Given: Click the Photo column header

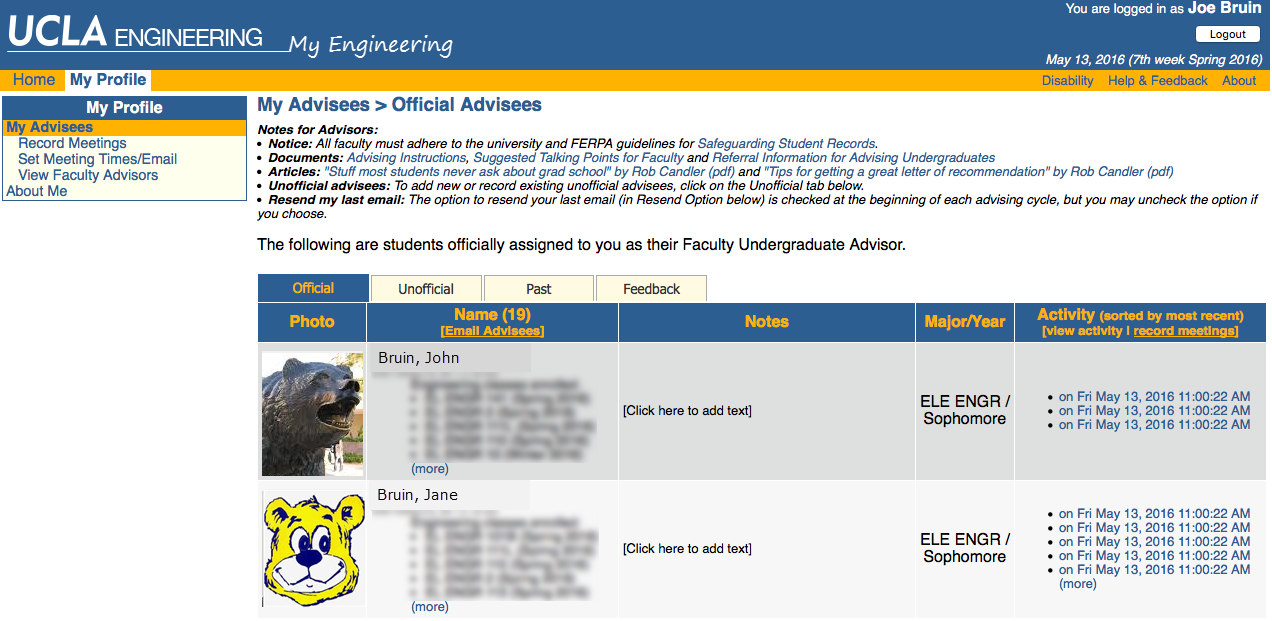Looking at the screenshot, I should pos(312,322).
